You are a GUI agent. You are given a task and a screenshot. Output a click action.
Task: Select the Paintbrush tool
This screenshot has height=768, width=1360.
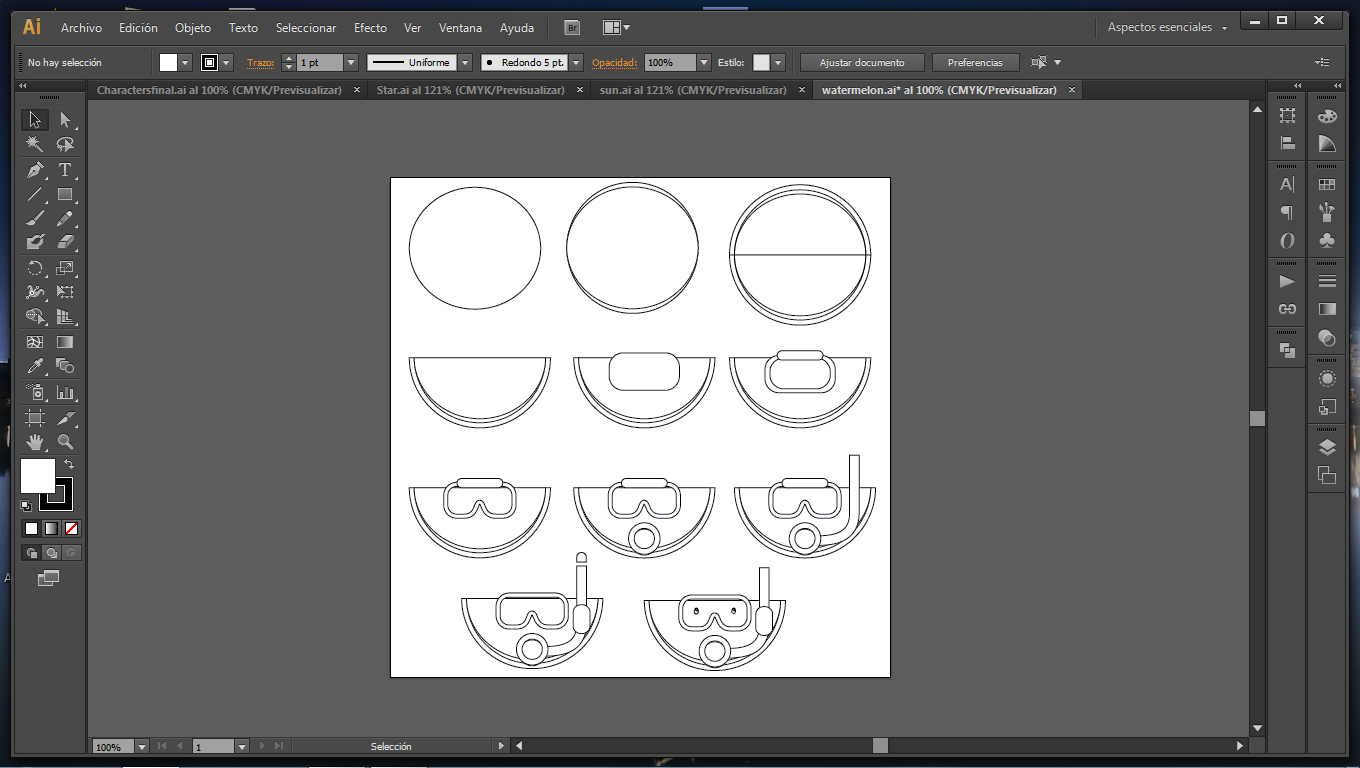click(35, 218)
